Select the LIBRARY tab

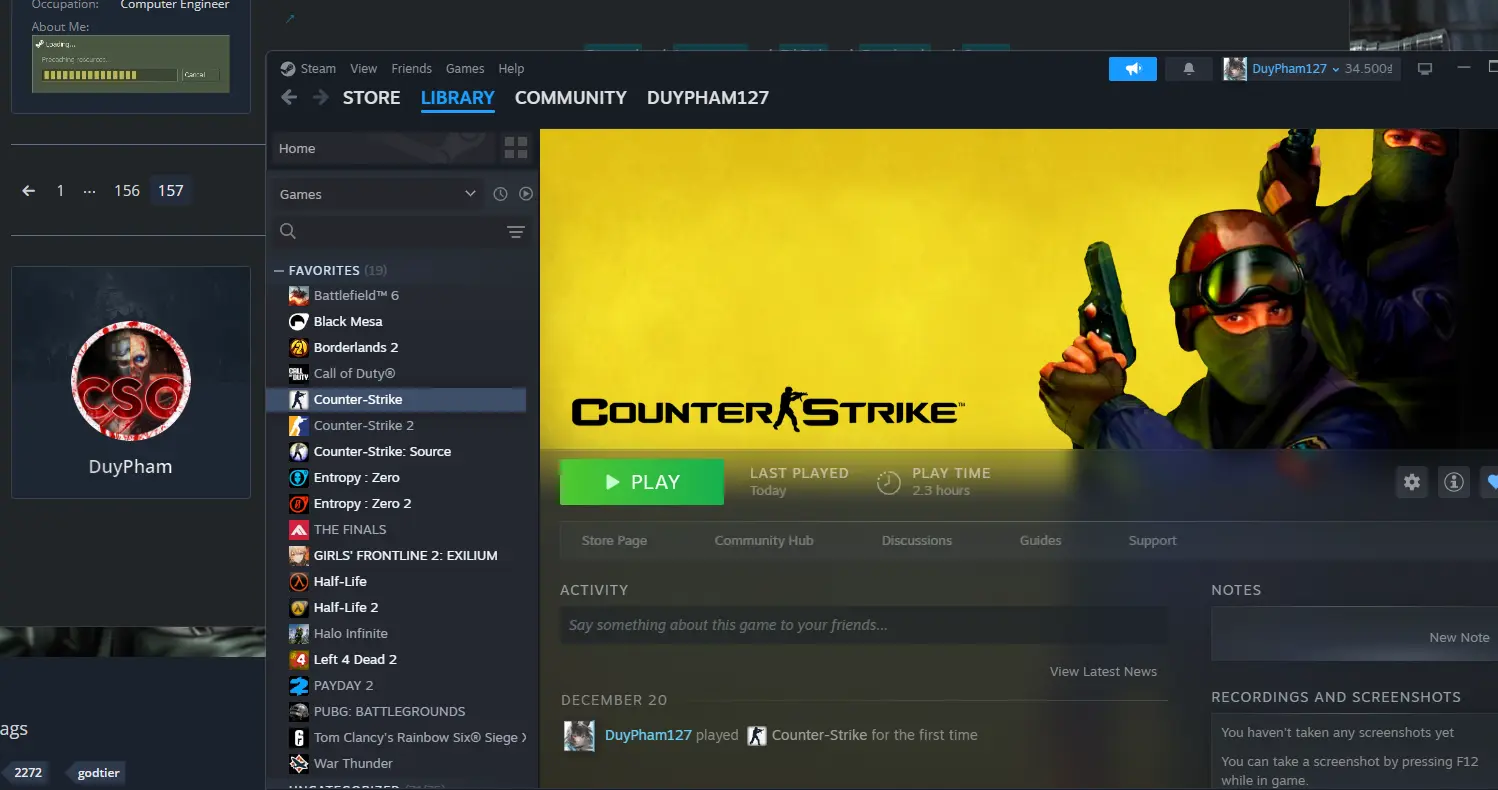(458, 98)
